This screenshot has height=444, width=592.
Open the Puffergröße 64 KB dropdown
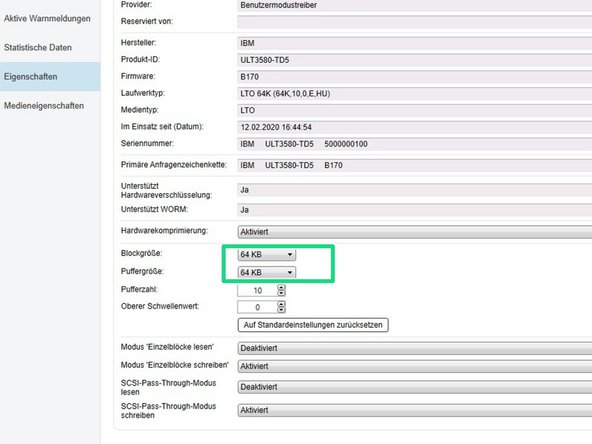267,272
